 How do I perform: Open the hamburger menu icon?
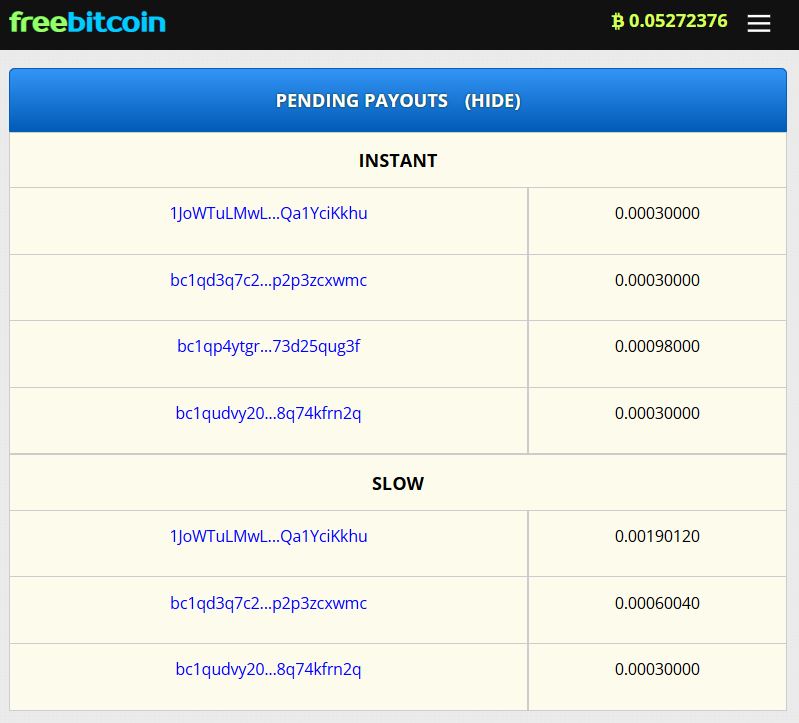pyautogui.click(x=758, y=23)
